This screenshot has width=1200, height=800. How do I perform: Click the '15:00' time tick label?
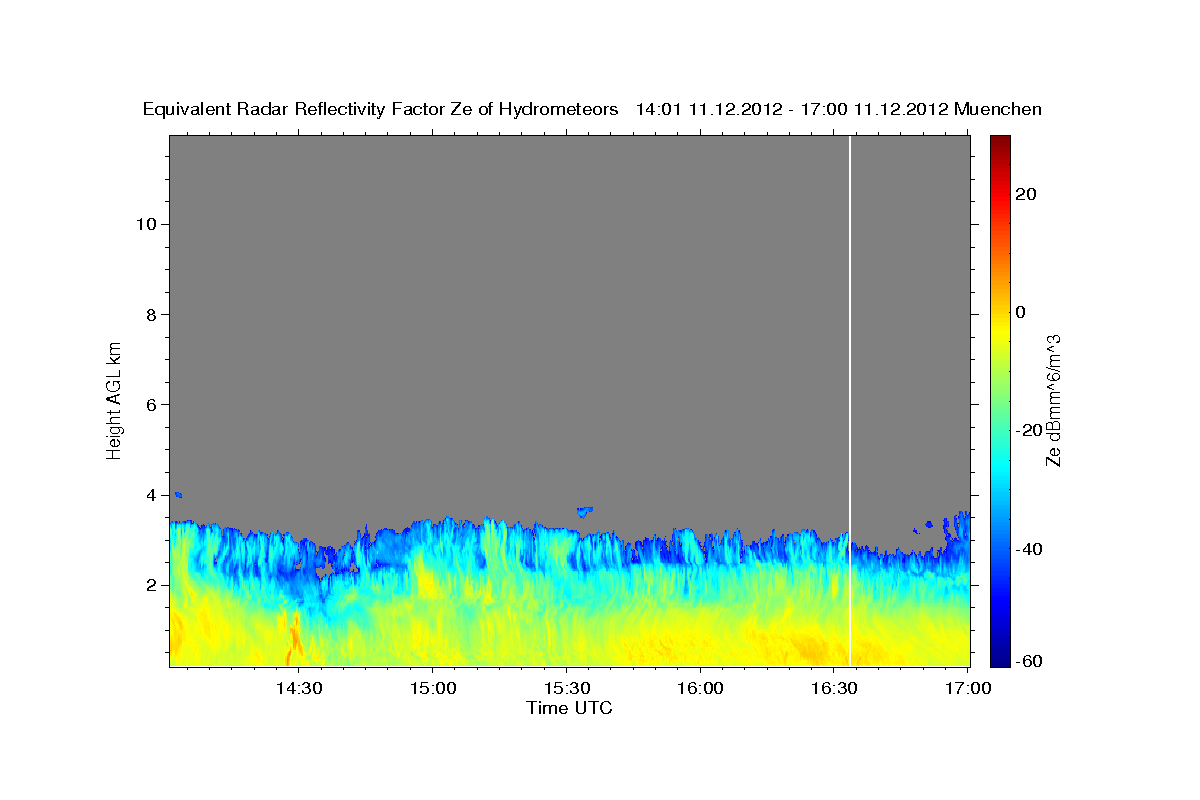click(432, 688)
